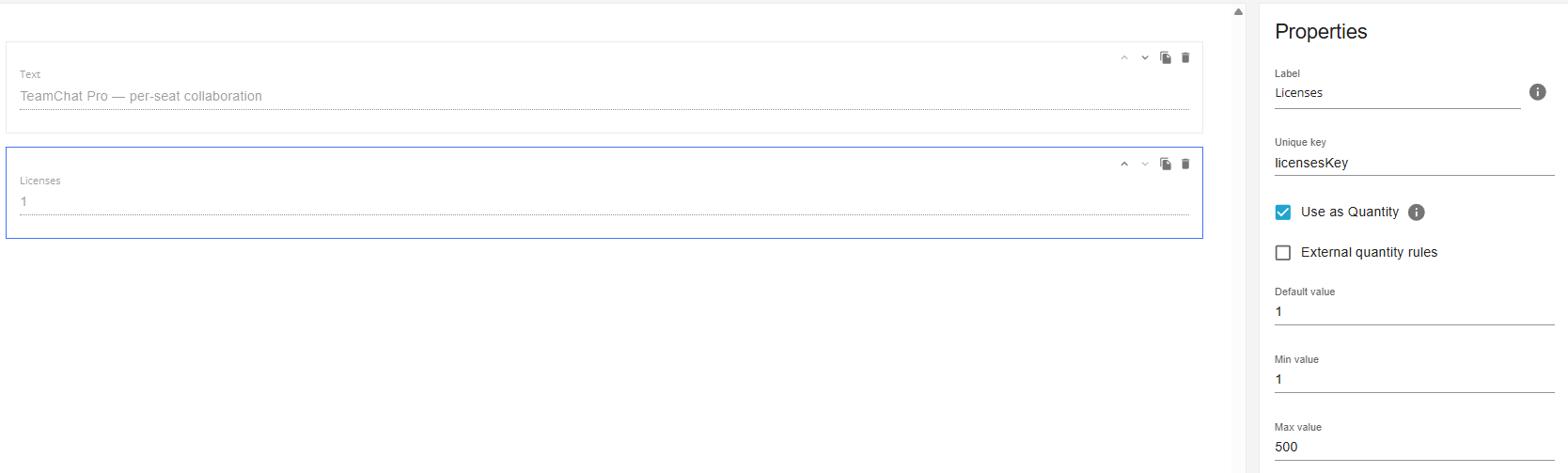Show info for Use as Quantity

[x=1417, y=213]
